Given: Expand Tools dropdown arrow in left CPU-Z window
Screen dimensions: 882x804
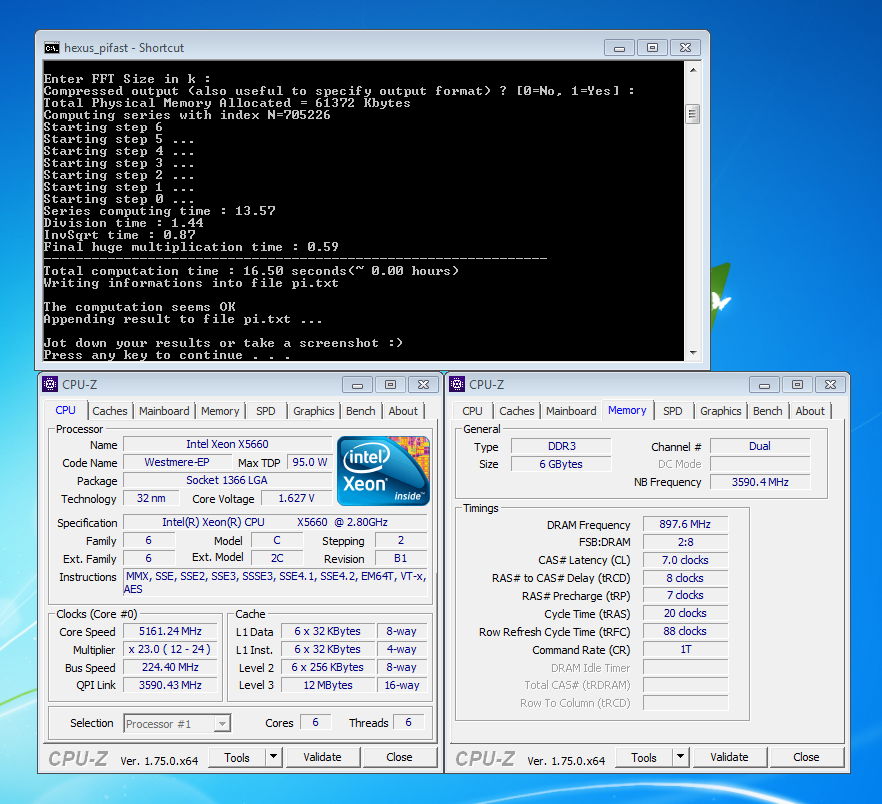Looking at the screenshot, I should [x=273, y=757].
